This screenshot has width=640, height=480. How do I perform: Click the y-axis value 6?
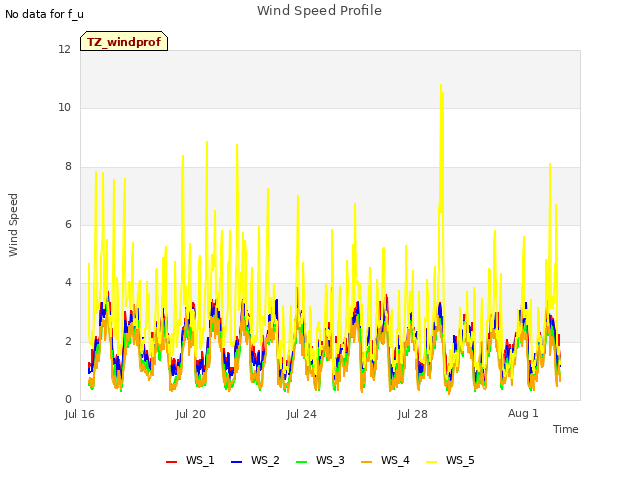[x=68, y=224]
